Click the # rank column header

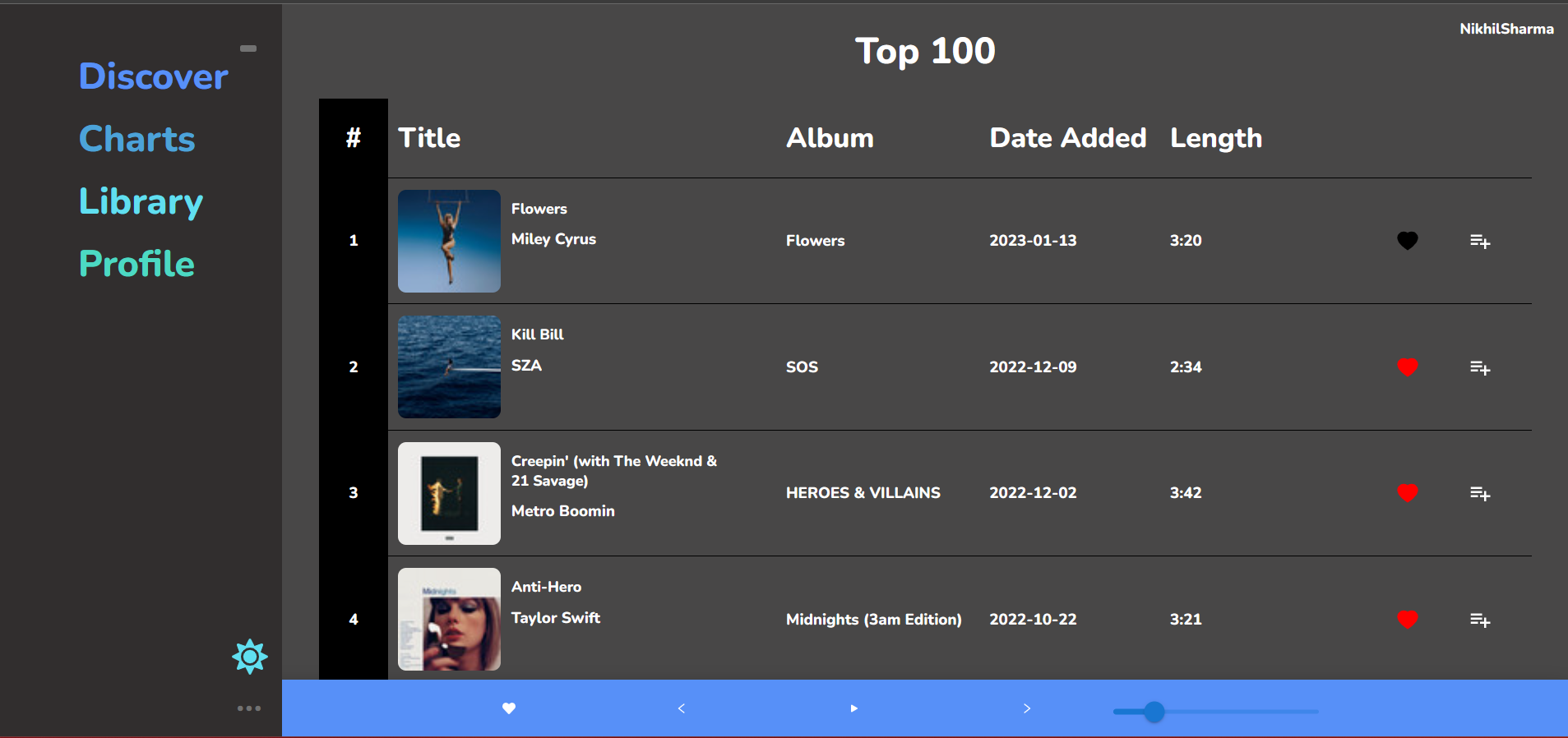pyautogui.click(x=354, y=138)
